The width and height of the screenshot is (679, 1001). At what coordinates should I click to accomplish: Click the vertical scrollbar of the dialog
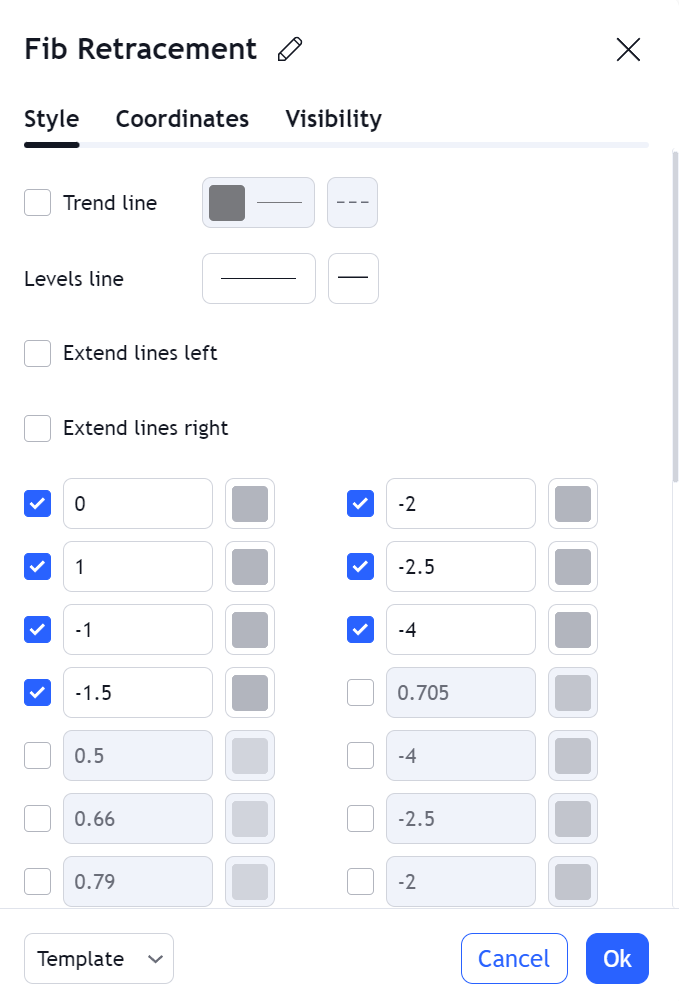[675, 316]
